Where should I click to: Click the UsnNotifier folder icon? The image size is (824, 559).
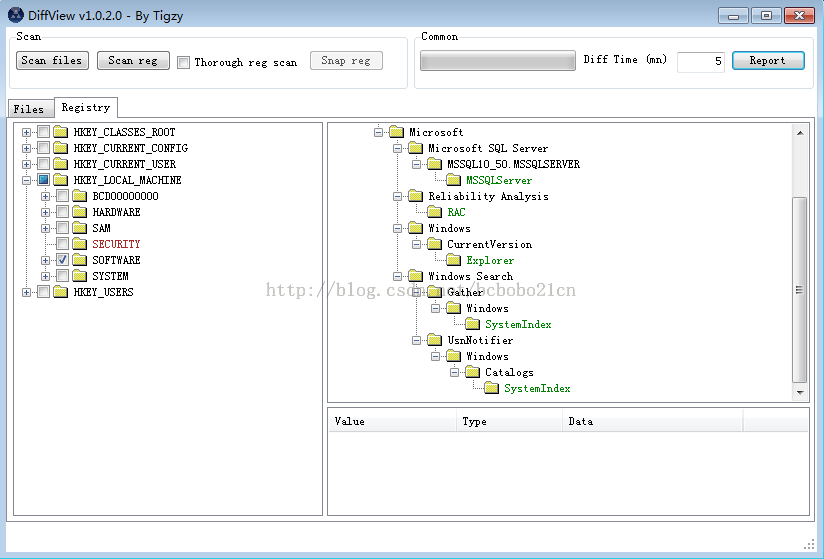434,340
